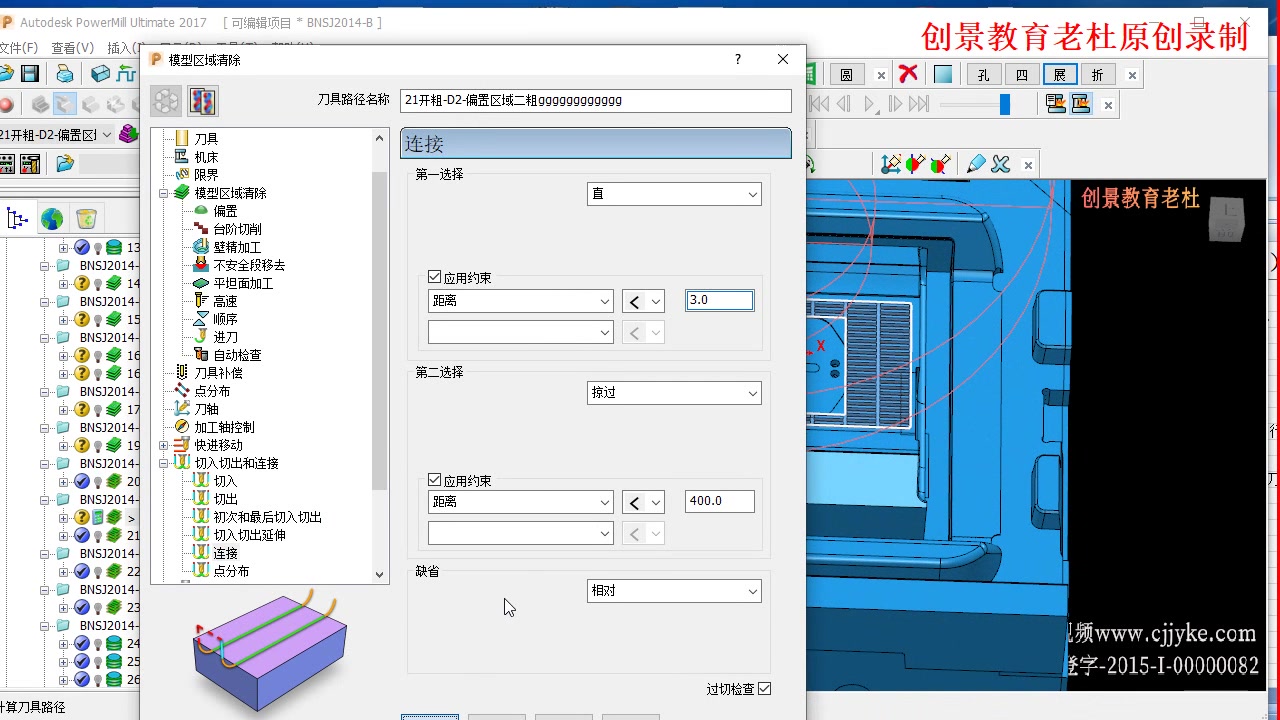The height and width of the screenshot is (720, 1280).
Task: Select 切入切出延伸 page in tree
Action: click(x=249, y=535)
